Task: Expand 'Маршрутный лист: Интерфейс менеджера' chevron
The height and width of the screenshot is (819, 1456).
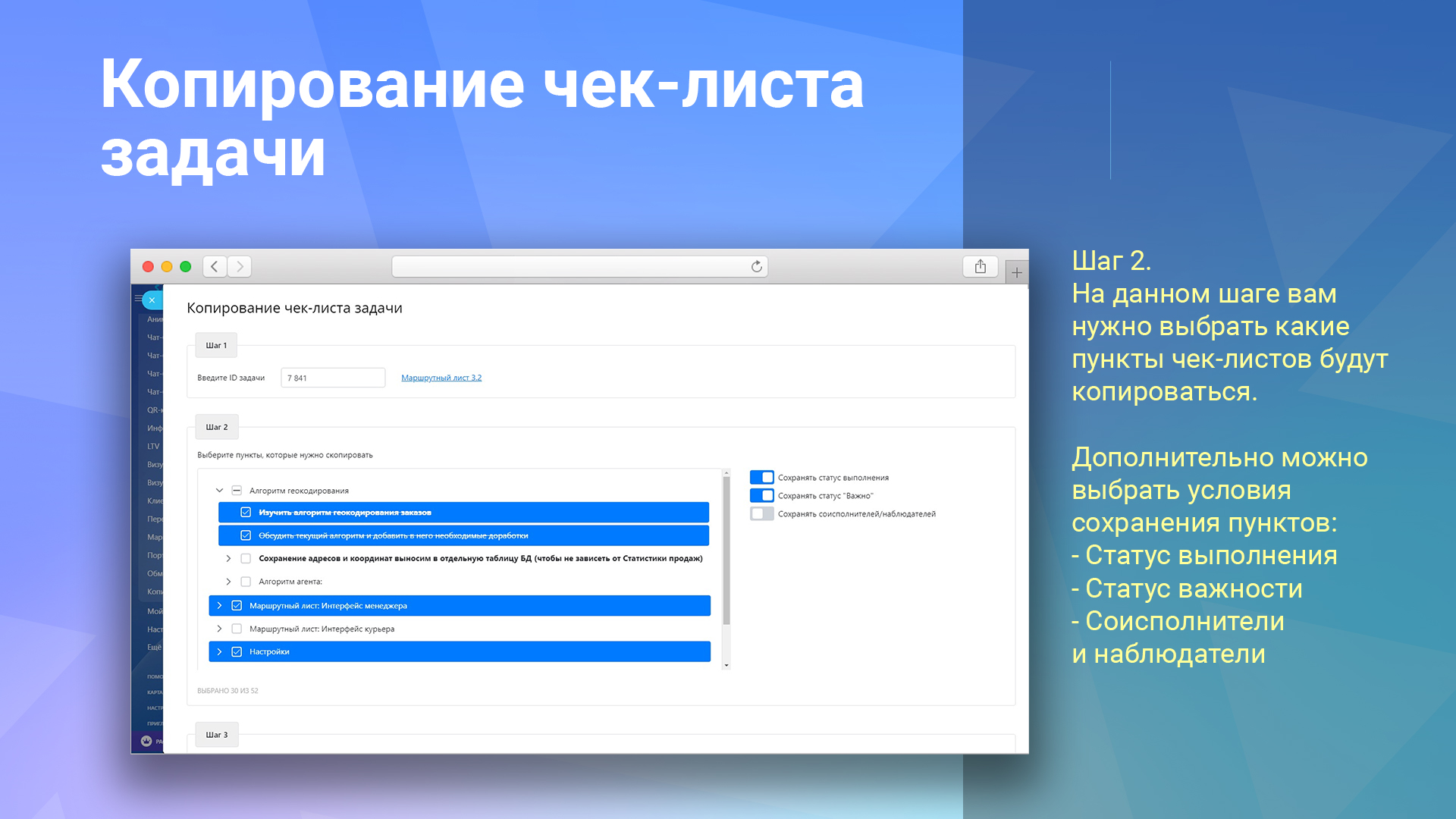Action: click(x=219, y=605)
